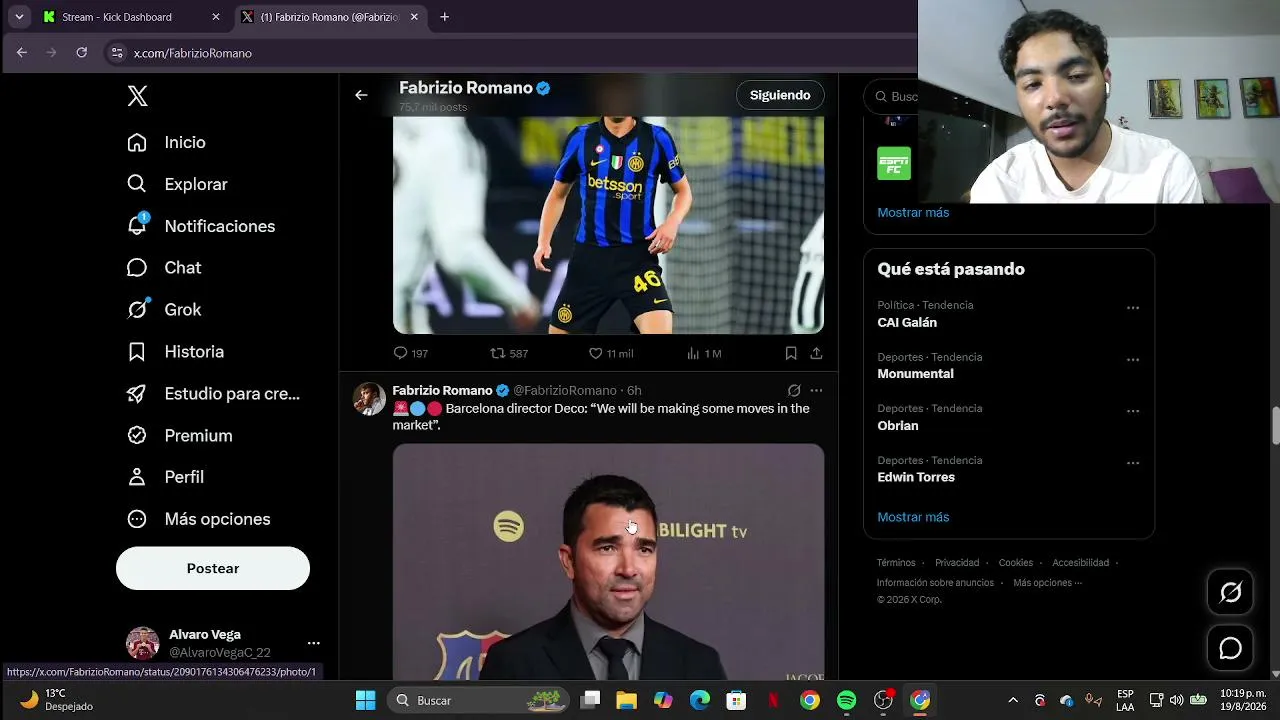Open the Deco photo in the post

point(608,562)
